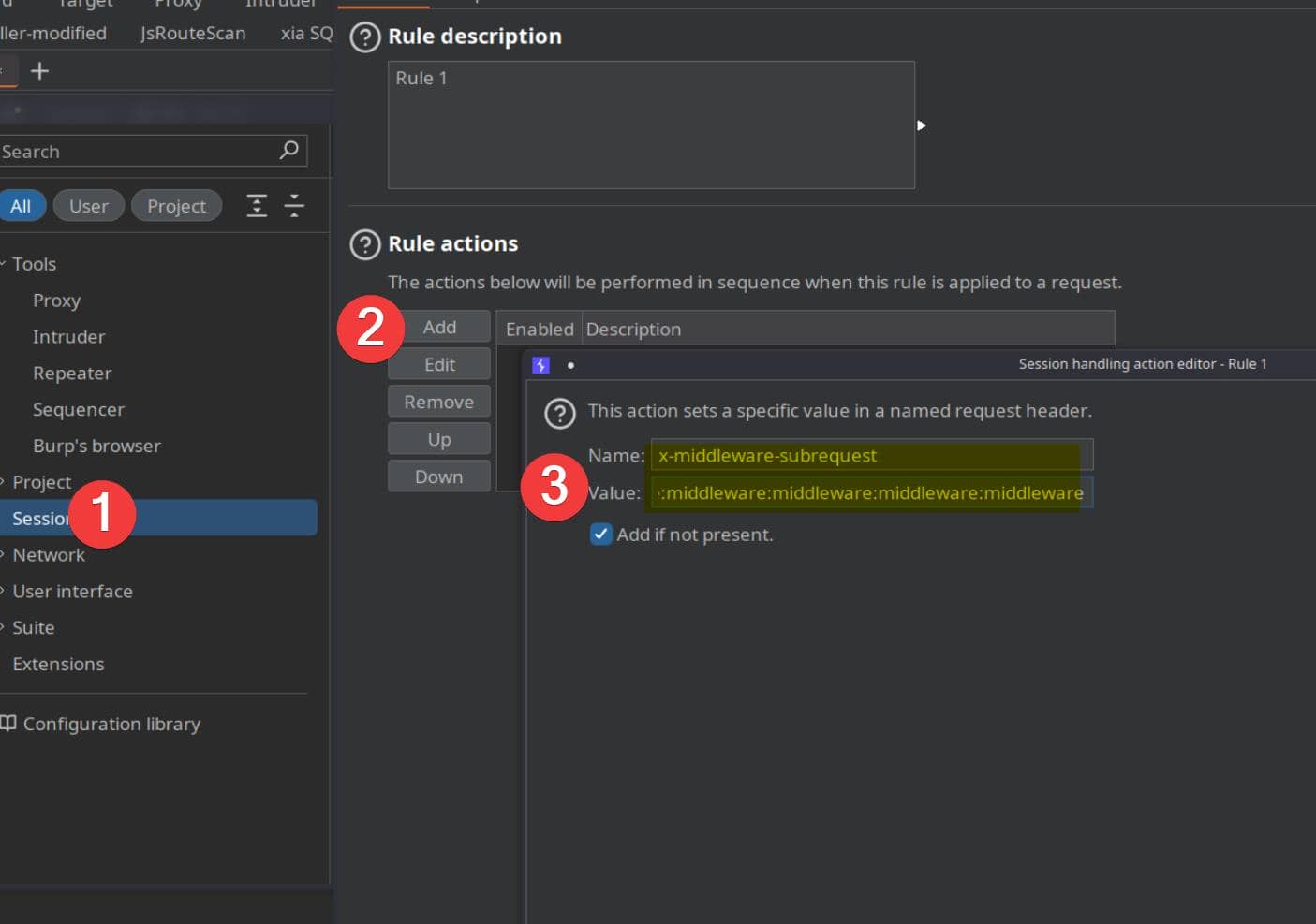The image size is (1316, 924).
Task: Click the collapse all settings icon
Action: (x=294, y=206)
